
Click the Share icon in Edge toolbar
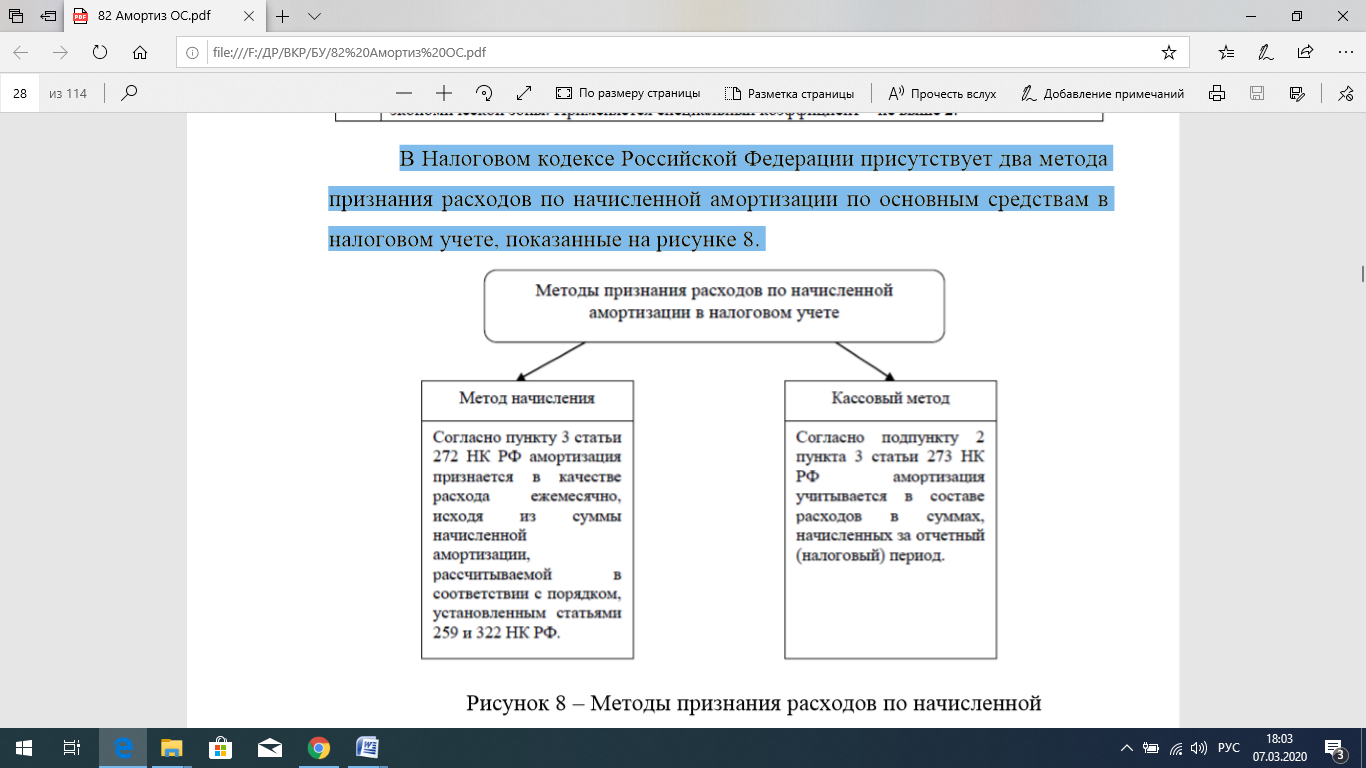coord(1305,53)
